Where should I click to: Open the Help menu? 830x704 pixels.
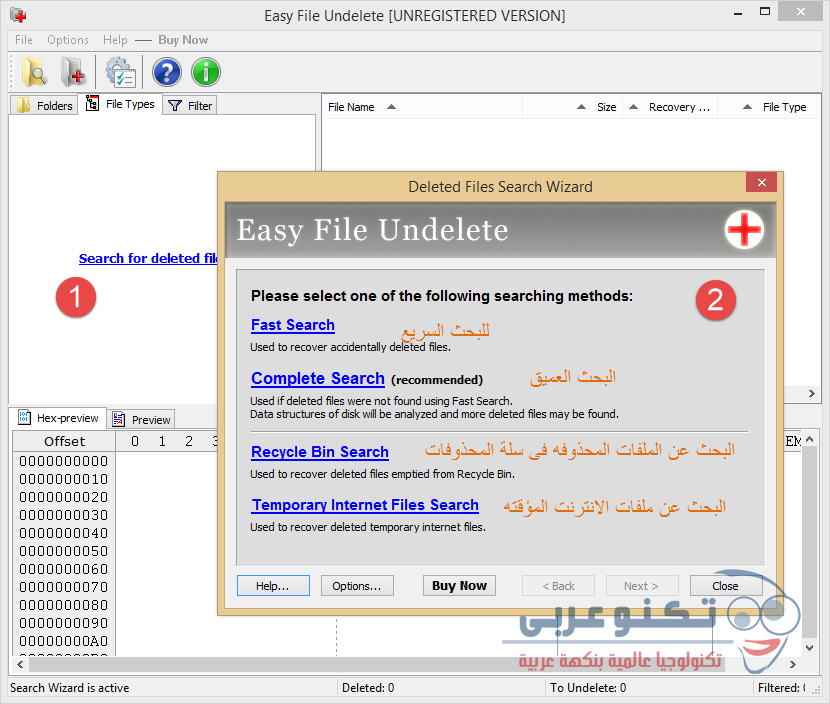tap(115, 40)
